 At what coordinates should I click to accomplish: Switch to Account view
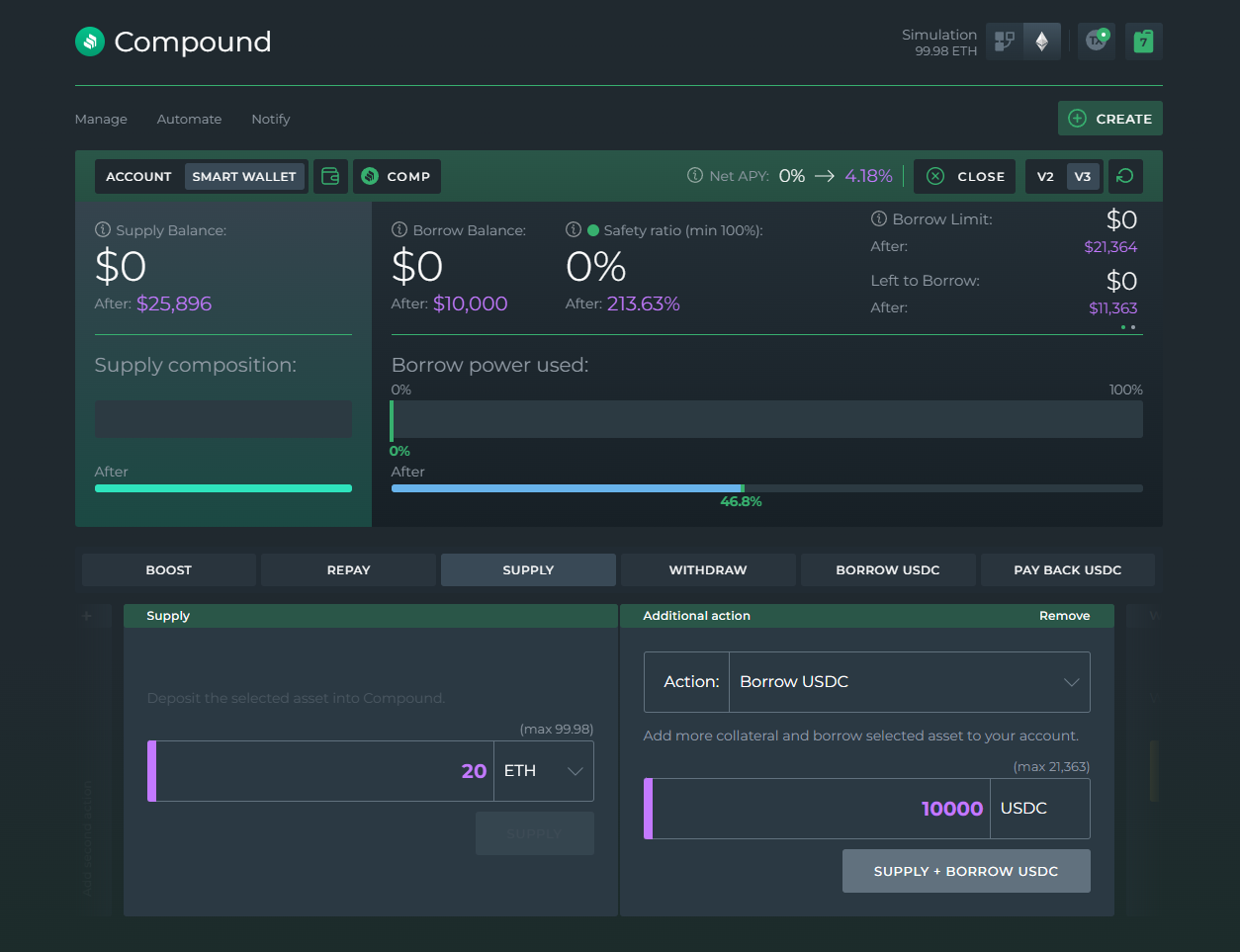click(138, 176)
